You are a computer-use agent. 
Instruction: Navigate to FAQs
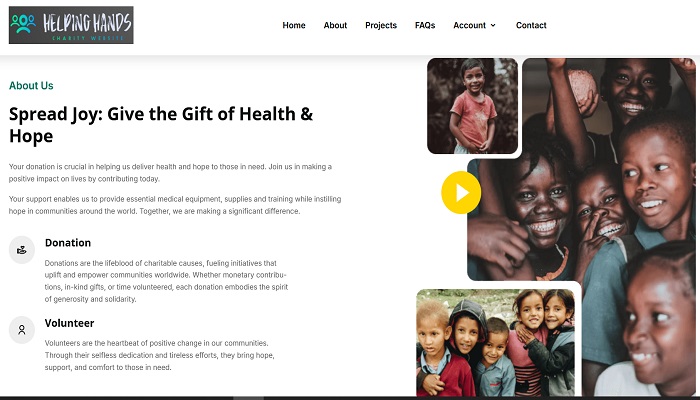(x=425, y=25)
